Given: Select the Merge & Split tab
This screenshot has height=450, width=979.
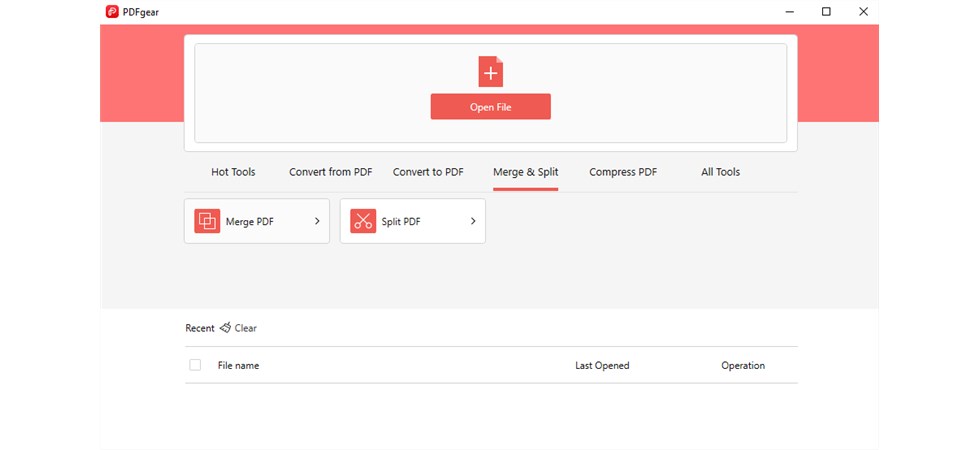Looking at the screenshot, I should coord(526,172).
